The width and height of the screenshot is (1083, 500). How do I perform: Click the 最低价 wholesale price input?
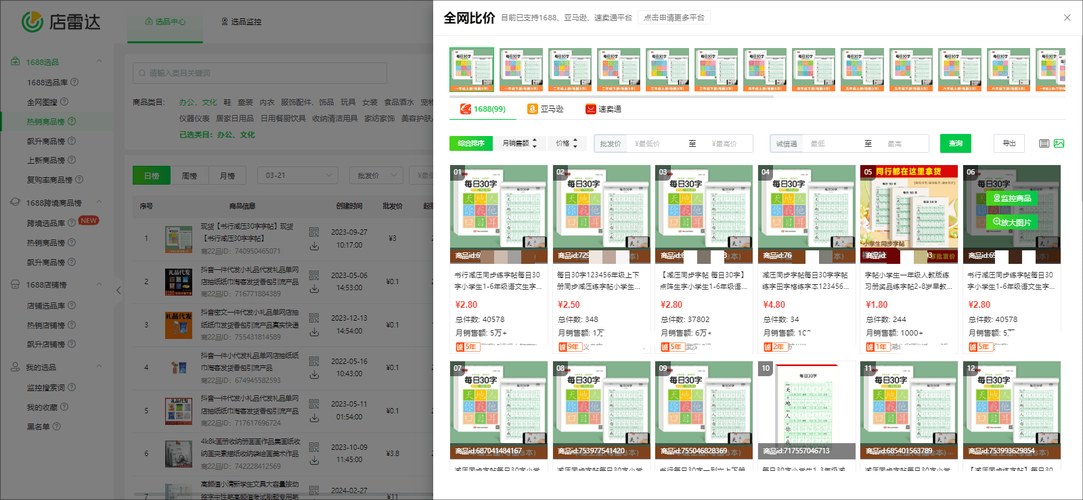pos(656,144)
